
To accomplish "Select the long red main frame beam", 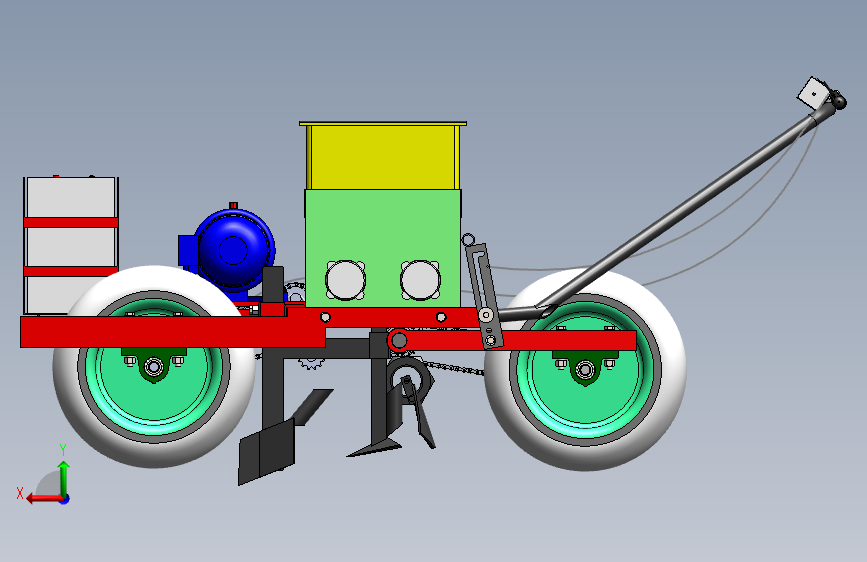I will coord(173,331).
